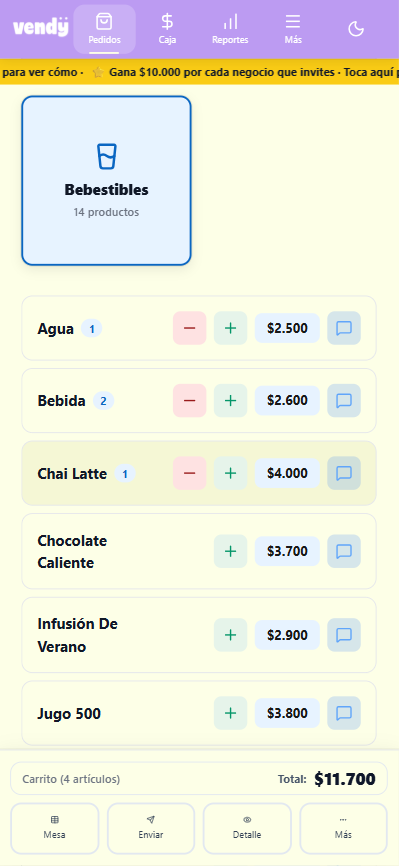Click the $2.500 price of Agua

point(287,328)
